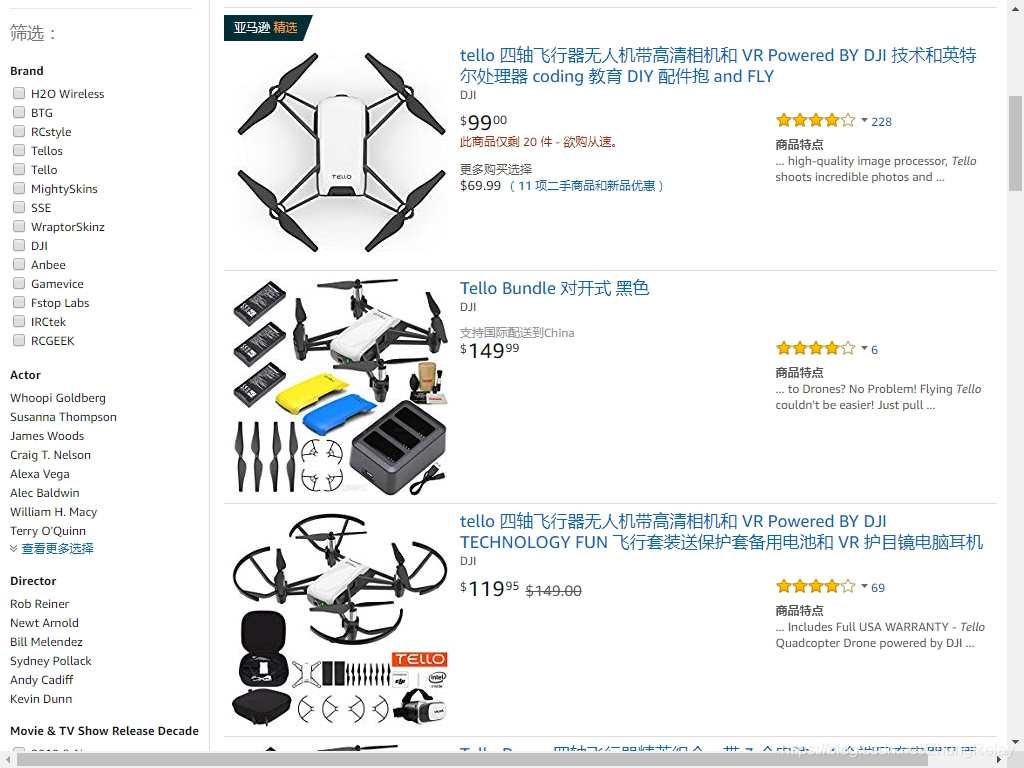The height and width of the screenshot is (768, 1024).
Task: Open the Tello Bundle product title link
Action: pos(554,288)
